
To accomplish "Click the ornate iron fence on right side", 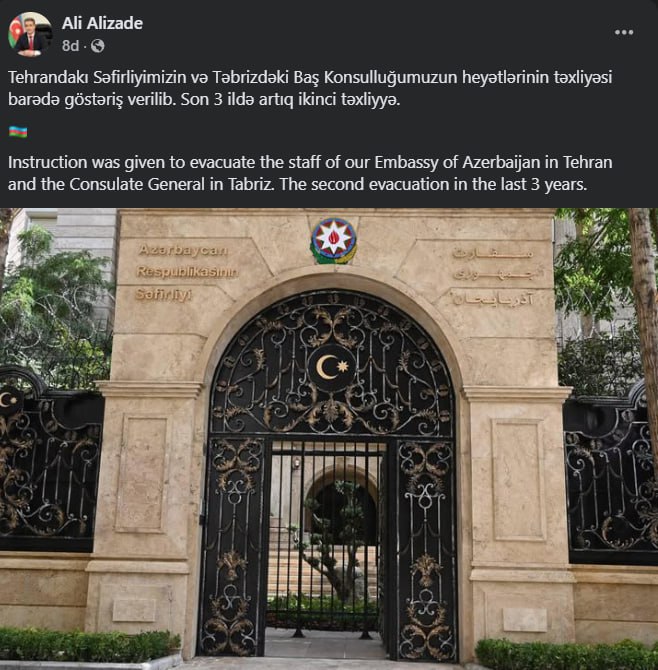I will click(x=611, y=474).
